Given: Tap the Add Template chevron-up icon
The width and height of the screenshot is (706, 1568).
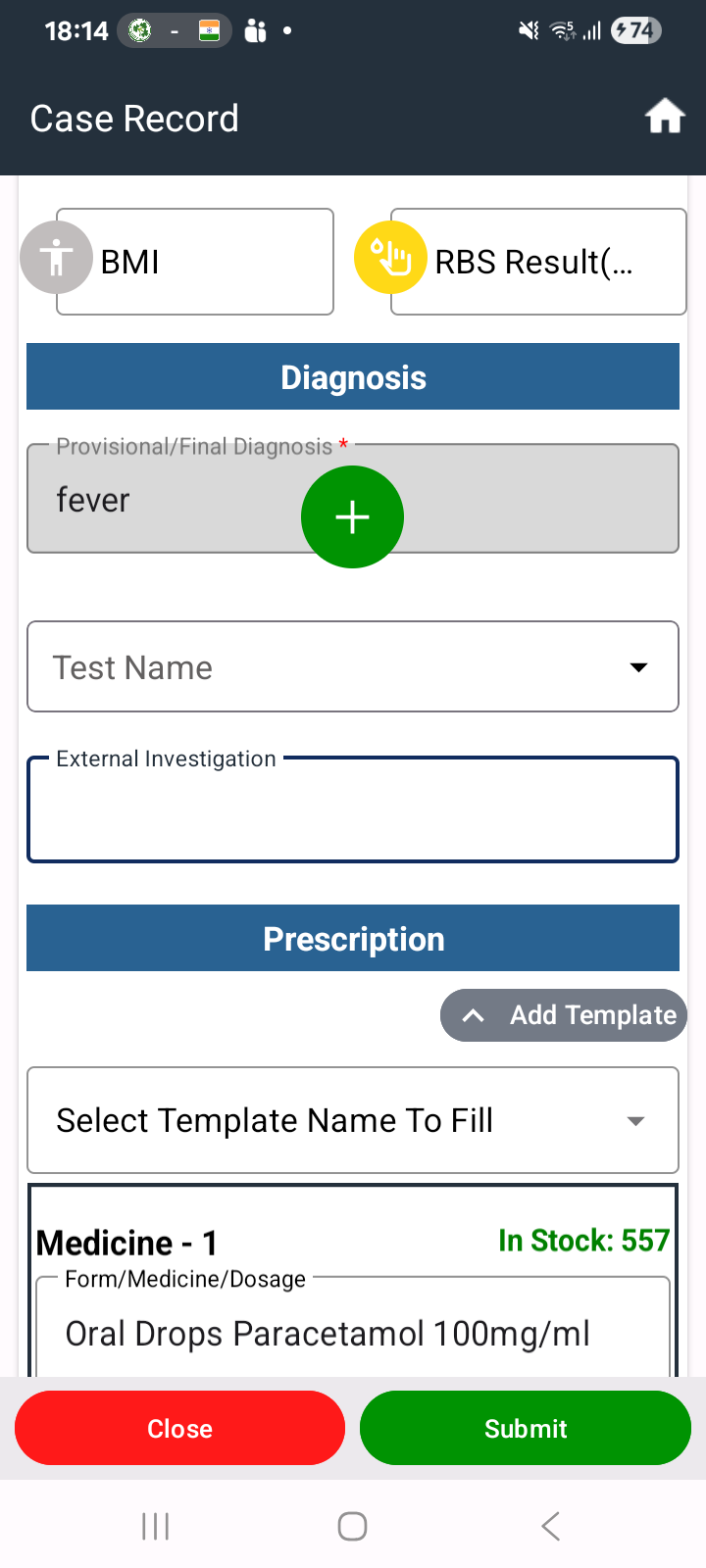Looking at the screenshot, I should point(473,1015).
